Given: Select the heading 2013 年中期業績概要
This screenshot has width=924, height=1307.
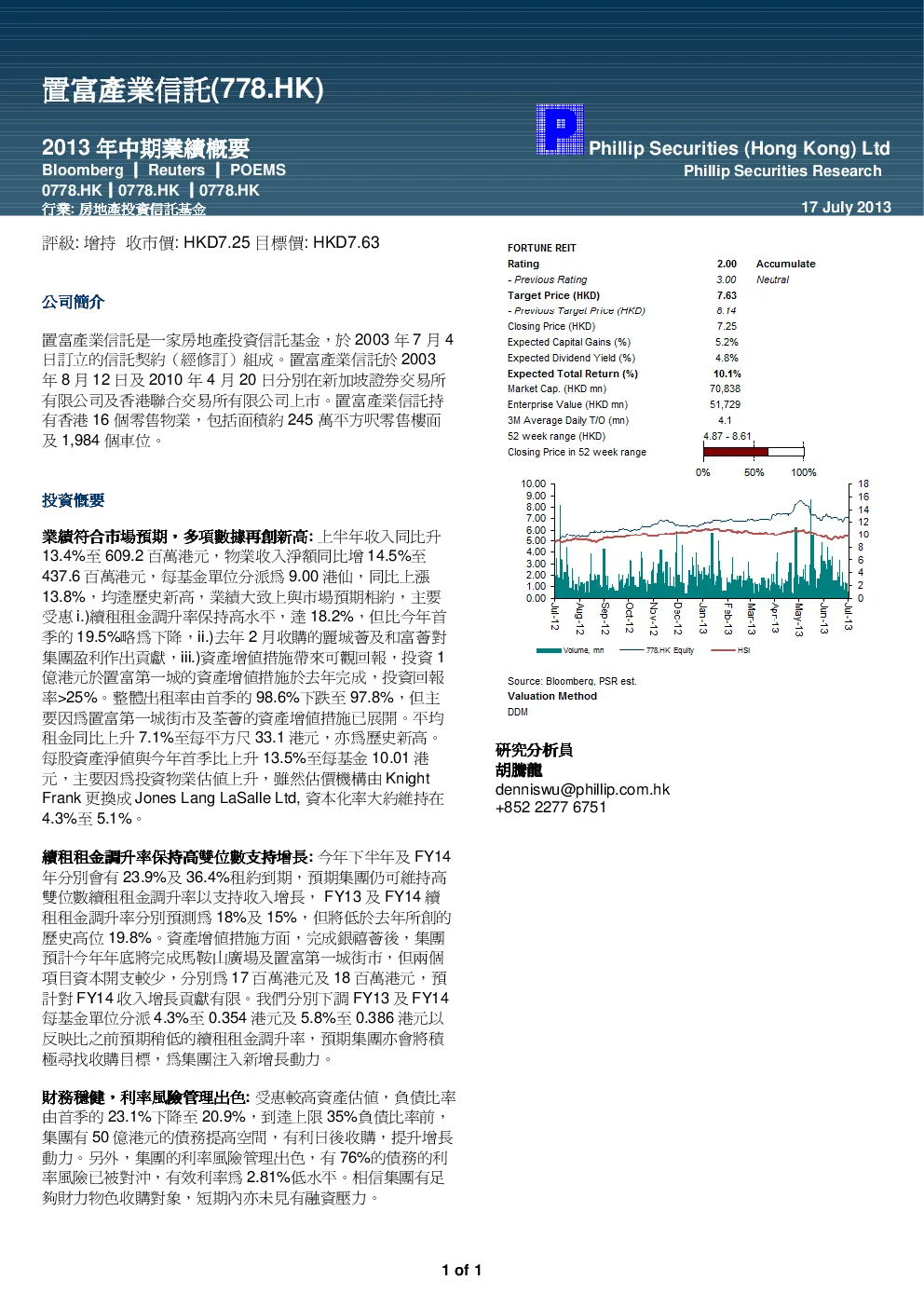Looking at the screenshot, I should [145, 148].
